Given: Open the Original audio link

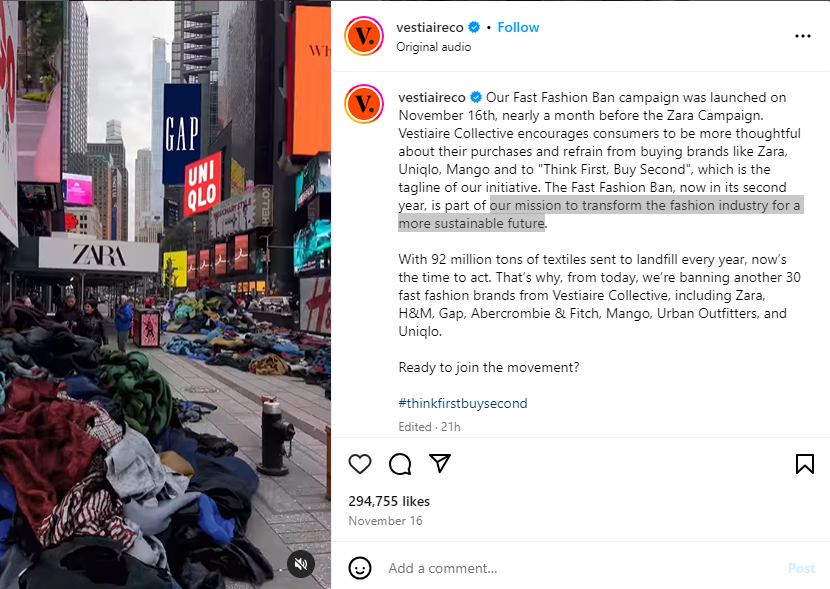Looking at the screenshot, I should pyautogui.click(x=434, y=47).
